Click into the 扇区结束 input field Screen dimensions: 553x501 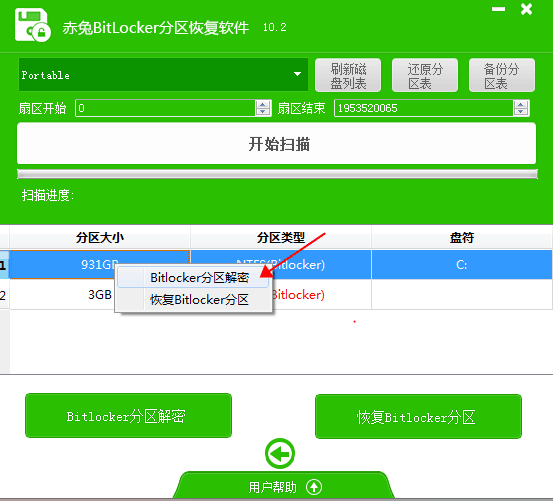[423, 108]
